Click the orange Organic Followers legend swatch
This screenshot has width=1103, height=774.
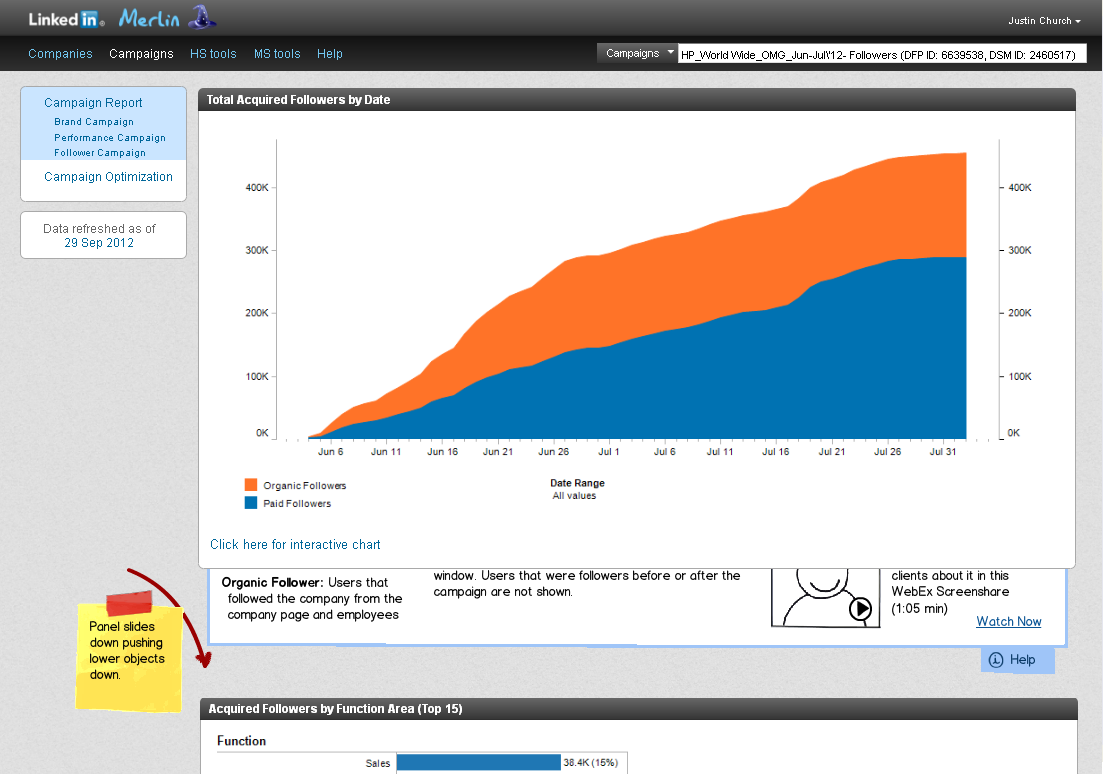tap(251, 485)
